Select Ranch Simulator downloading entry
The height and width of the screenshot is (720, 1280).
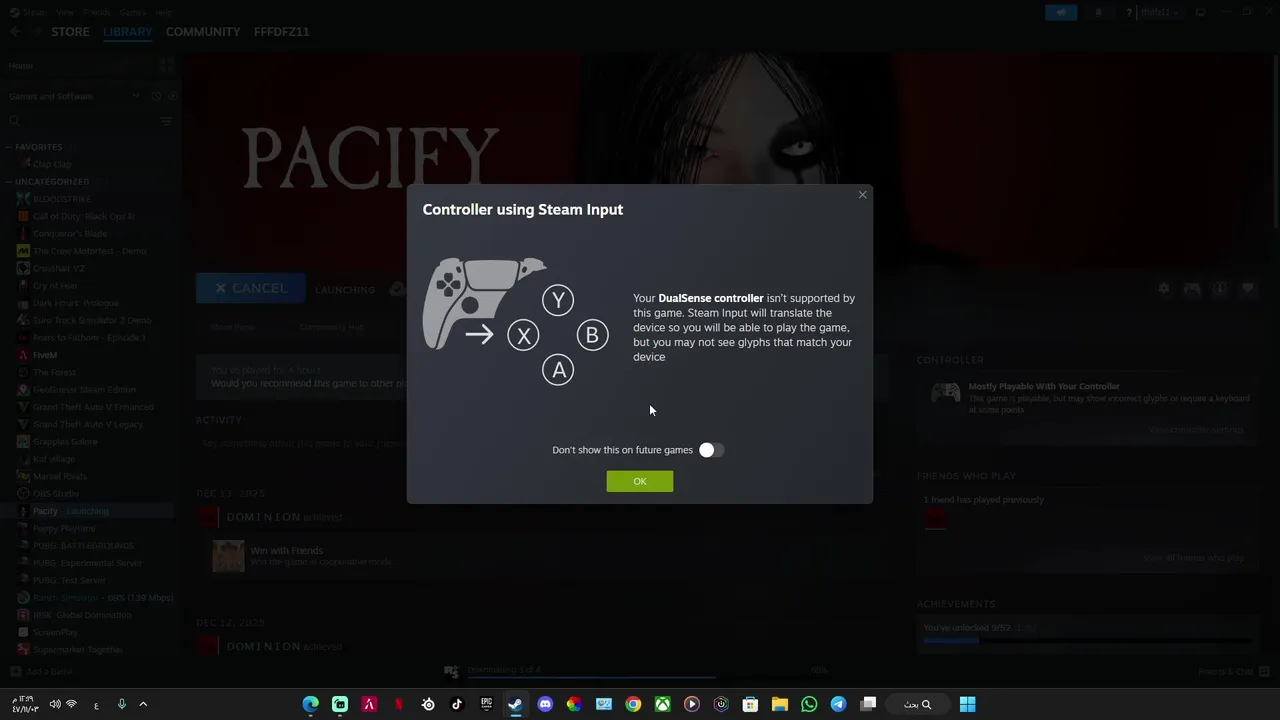point(103,597)
